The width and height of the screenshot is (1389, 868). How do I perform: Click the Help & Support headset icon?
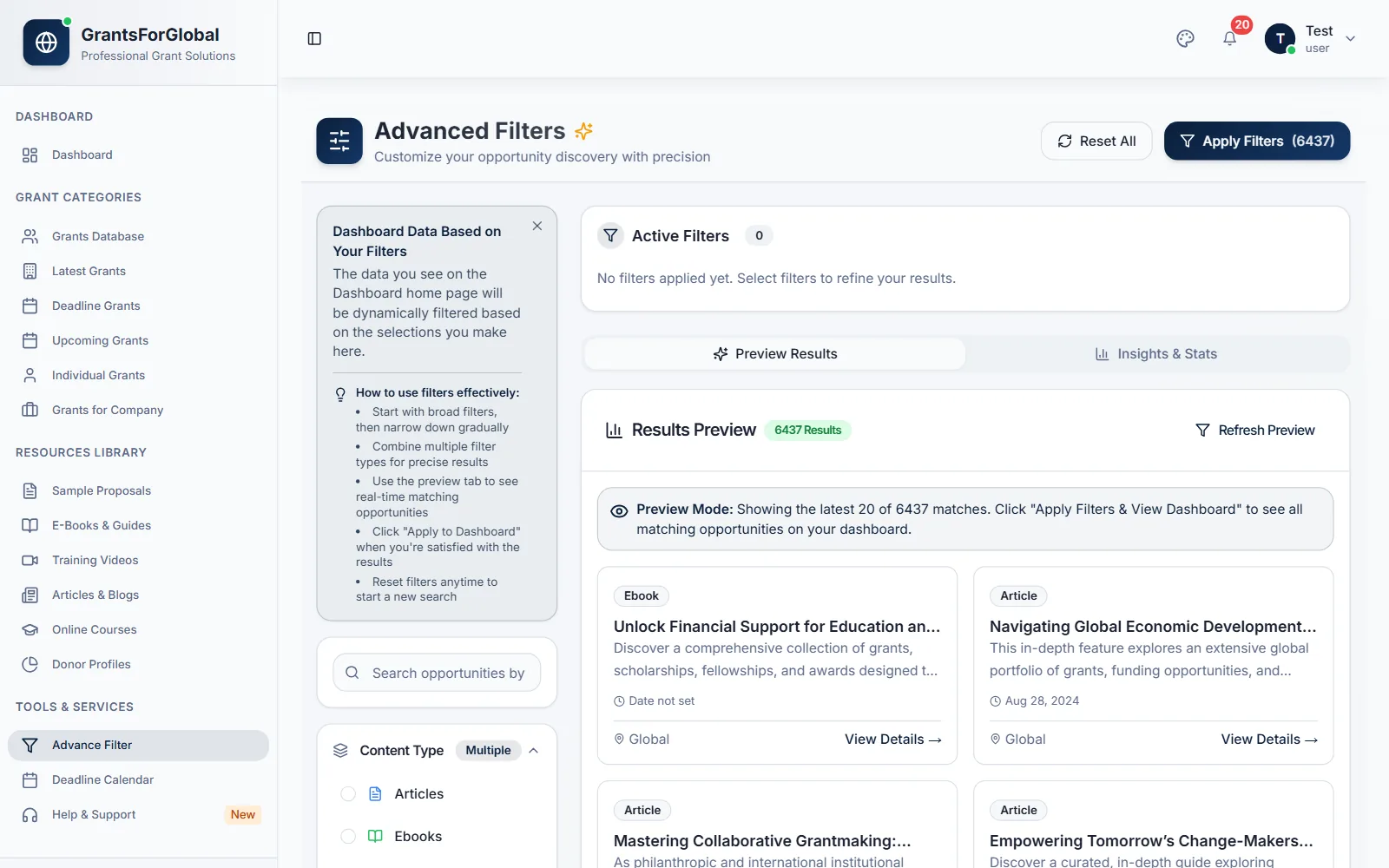(x=30, y=814)
